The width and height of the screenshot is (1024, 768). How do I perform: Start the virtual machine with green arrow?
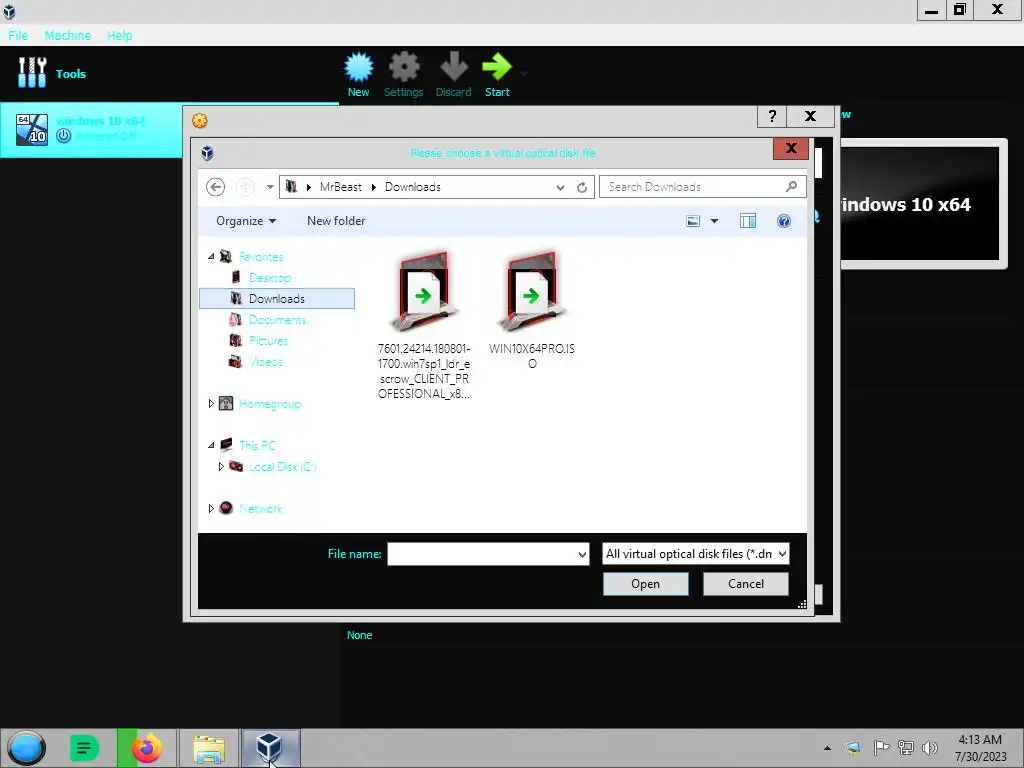point(497,67)
